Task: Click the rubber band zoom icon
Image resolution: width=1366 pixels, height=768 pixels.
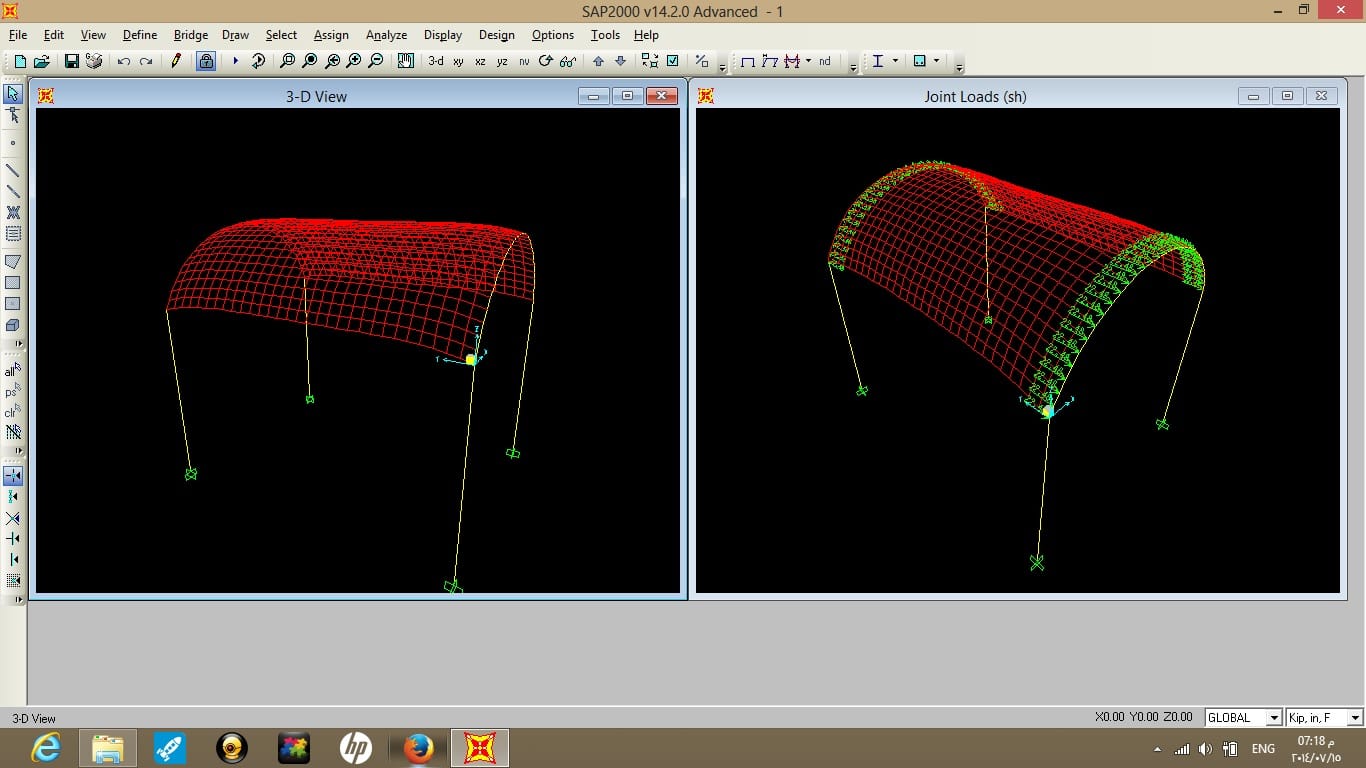Action: pos(288,61)
